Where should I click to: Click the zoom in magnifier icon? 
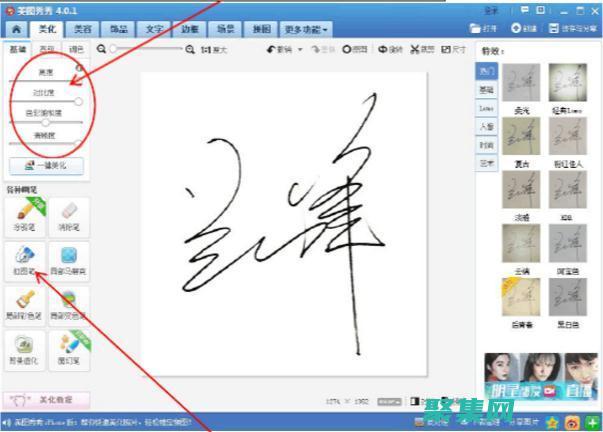click(190, 49)
